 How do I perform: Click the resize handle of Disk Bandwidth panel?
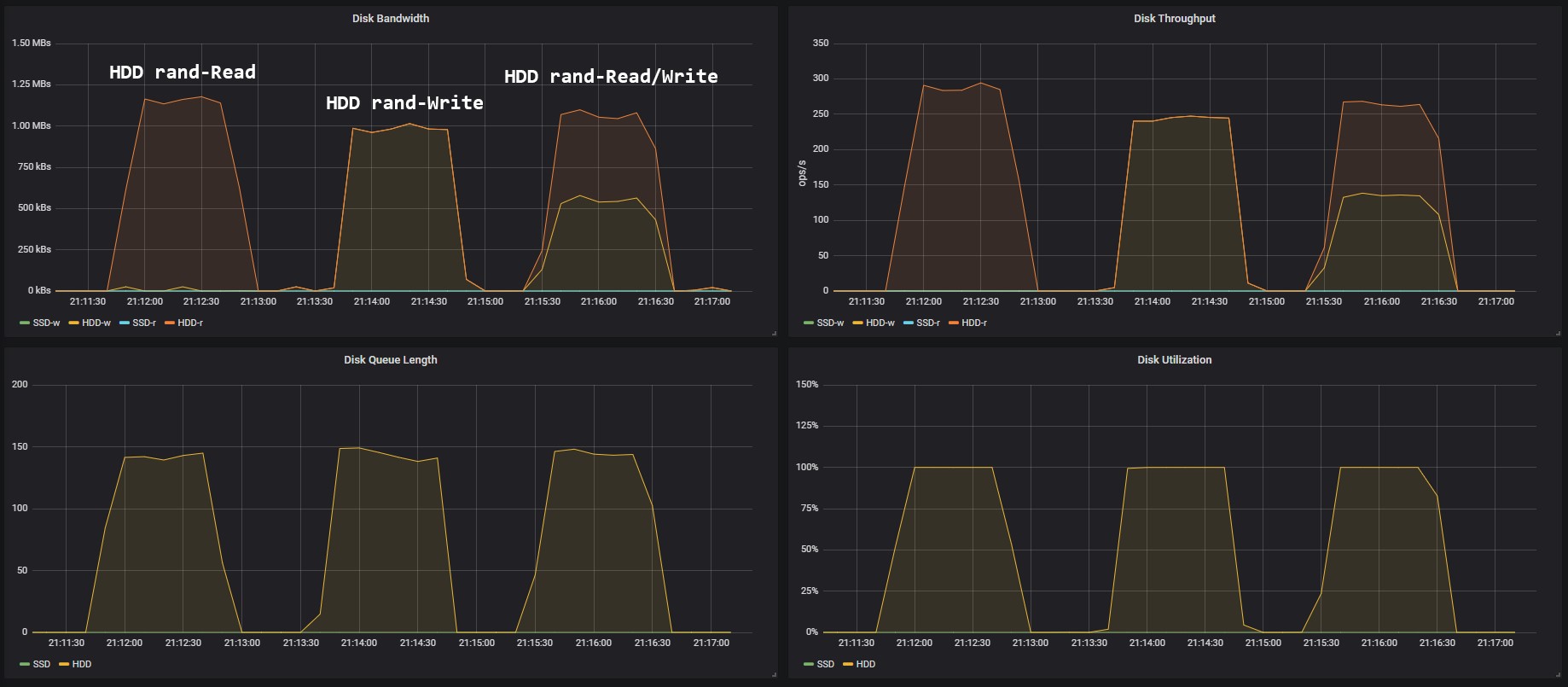click(774, 333)
